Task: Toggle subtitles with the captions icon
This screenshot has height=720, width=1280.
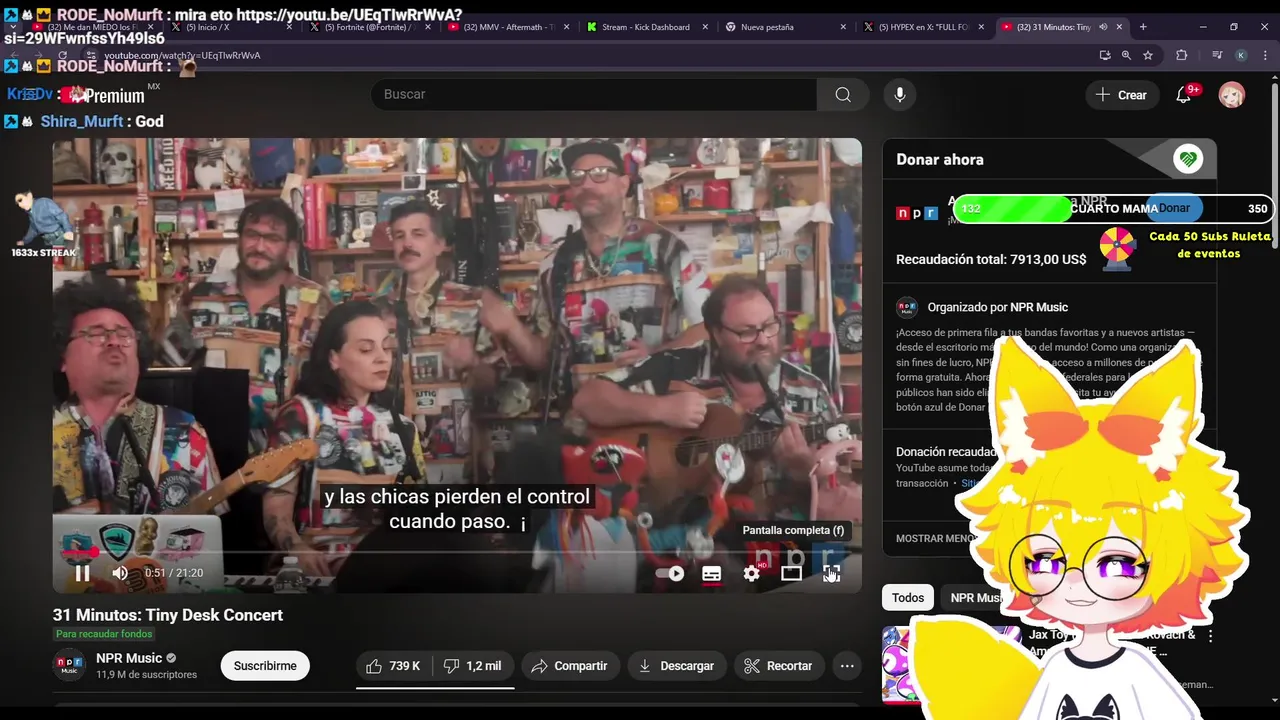Action: [712, 573]
